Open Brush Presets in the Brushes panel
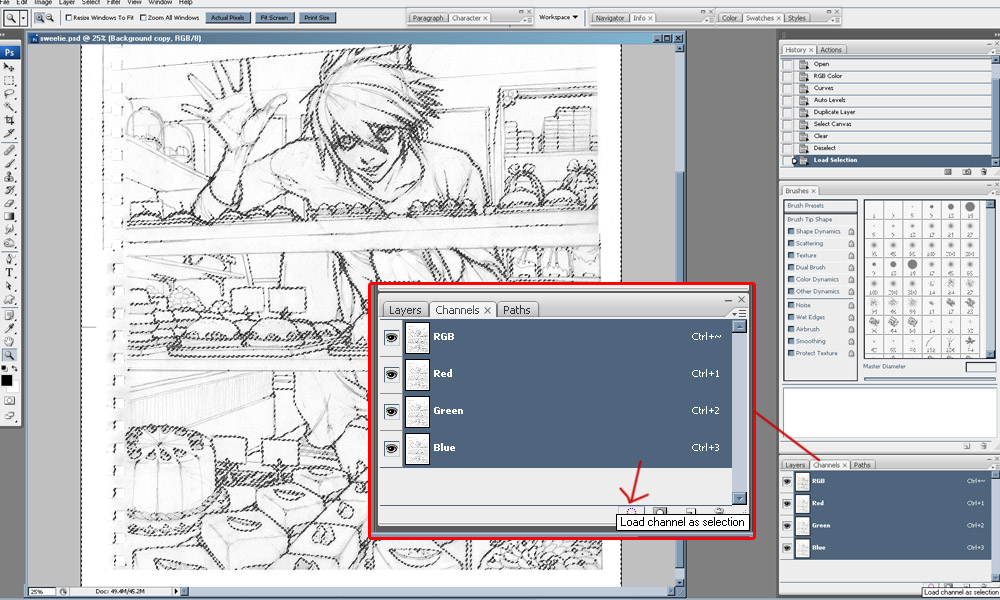Screen dimensions: 1000x600 (x=820, y=206)
